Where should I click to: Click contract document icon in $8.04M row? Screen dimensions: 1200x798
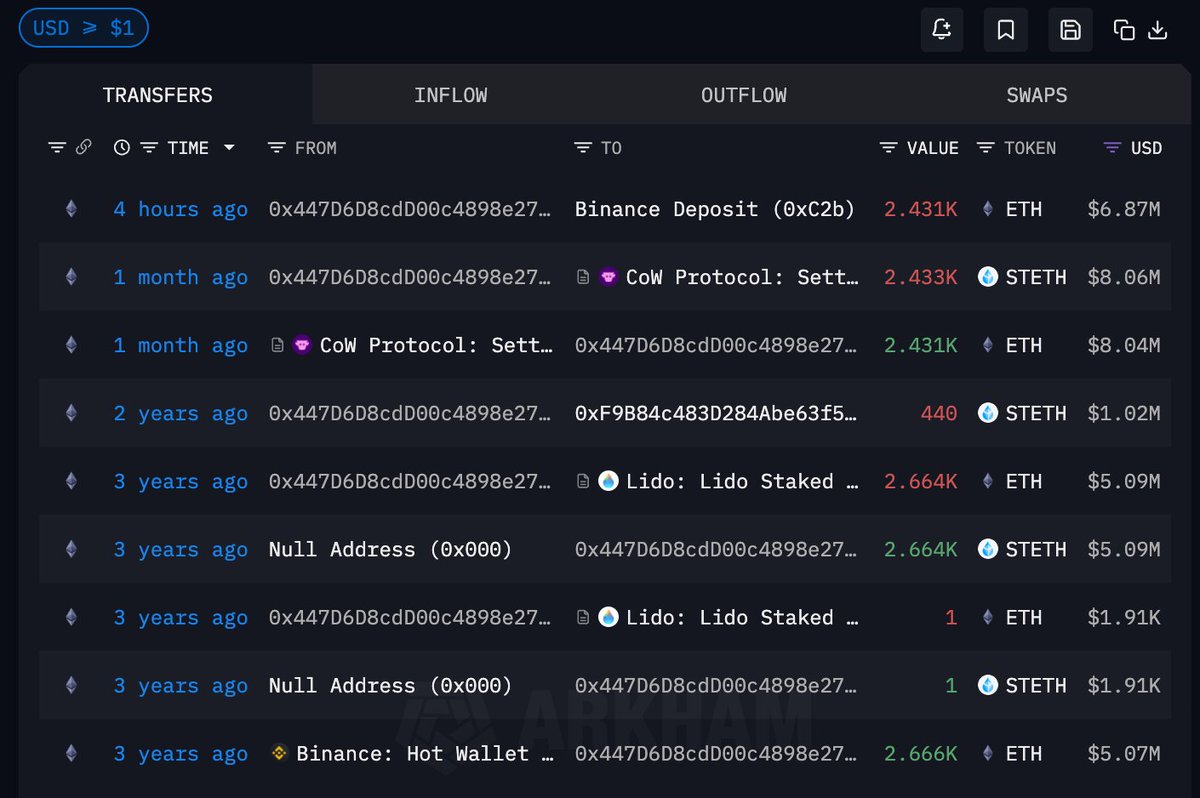278,345
